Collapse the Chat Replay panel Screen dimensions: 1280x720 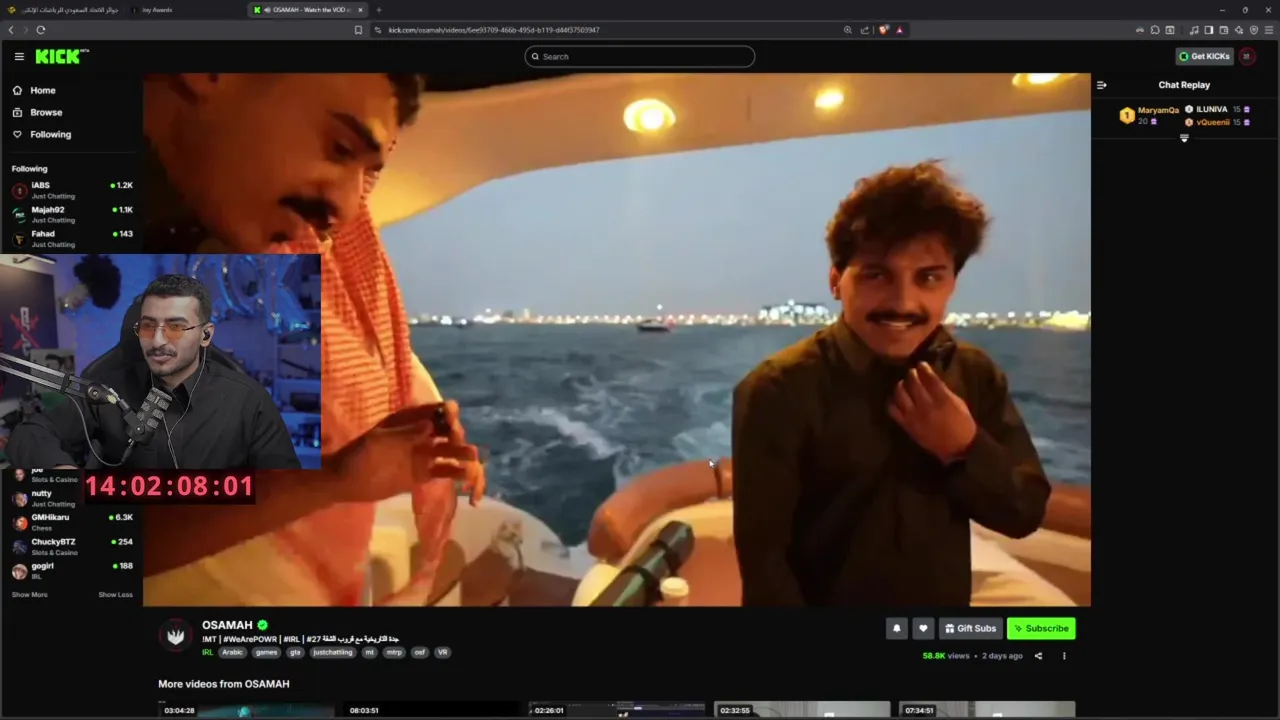pos(1101,85)
